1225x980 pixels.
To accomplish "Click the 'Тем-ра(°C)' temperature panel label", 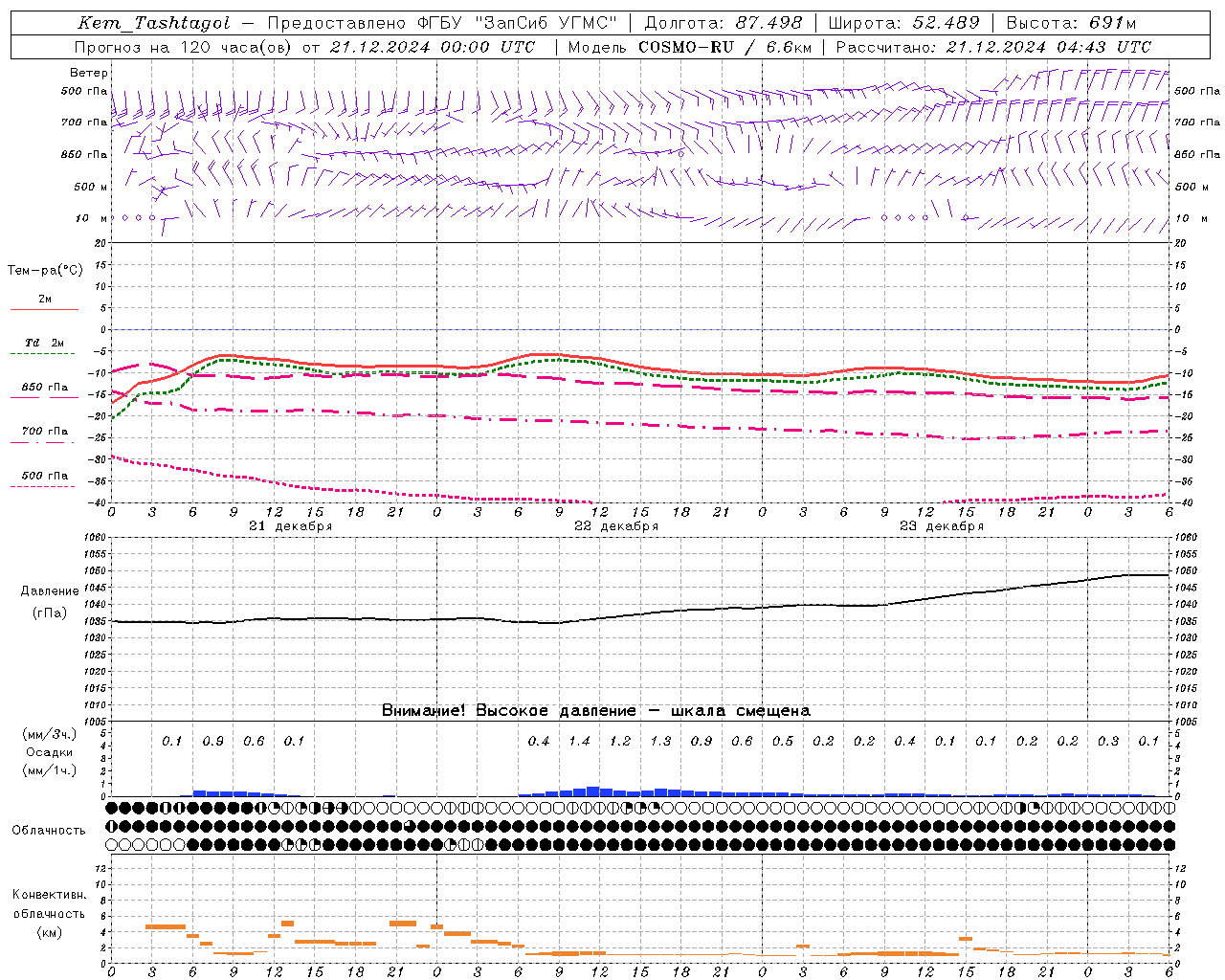I will point(45,271).
